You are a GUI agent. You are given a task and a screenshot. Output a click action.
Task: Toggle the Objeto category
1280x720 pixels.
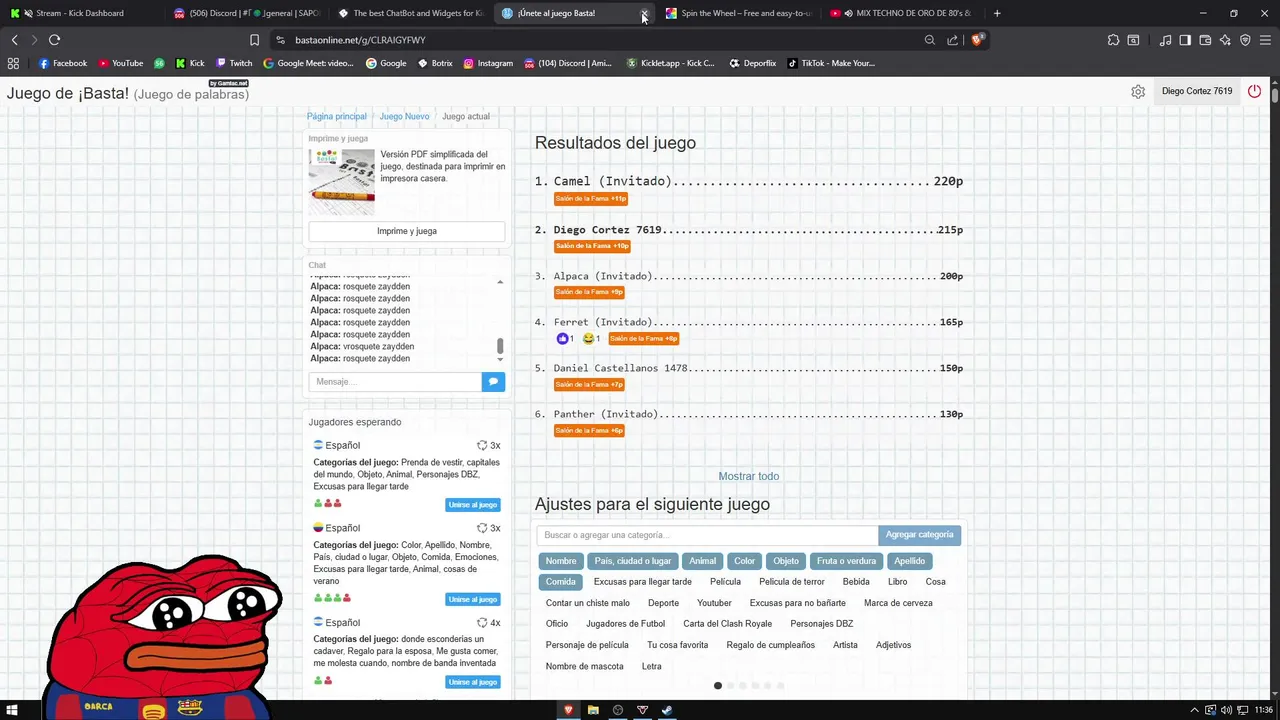786,561
